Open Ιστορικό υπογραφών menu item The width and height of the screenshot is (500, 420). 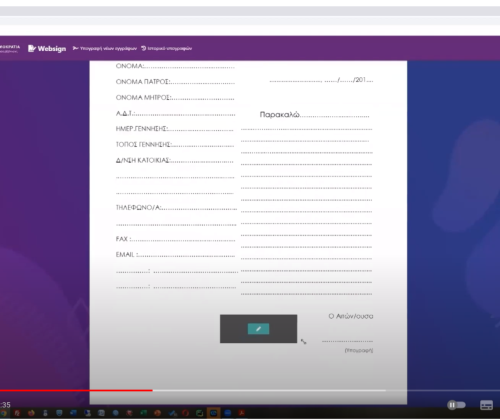pyautogui.click(x=166, y=48)
